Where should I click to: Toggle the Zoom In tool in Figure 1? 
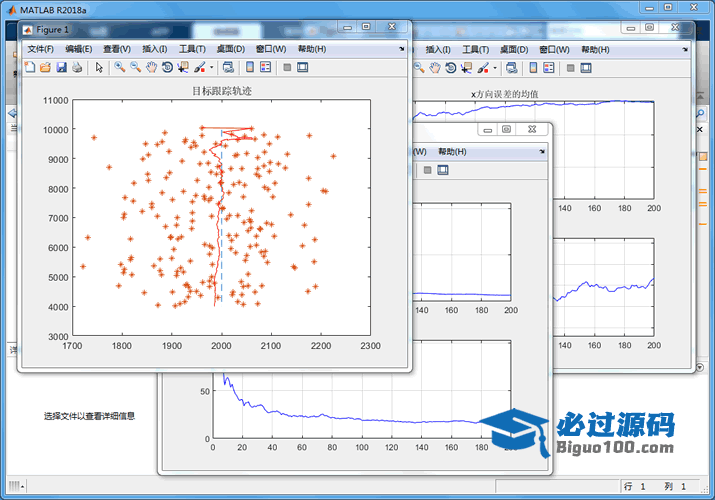[119, 67]
